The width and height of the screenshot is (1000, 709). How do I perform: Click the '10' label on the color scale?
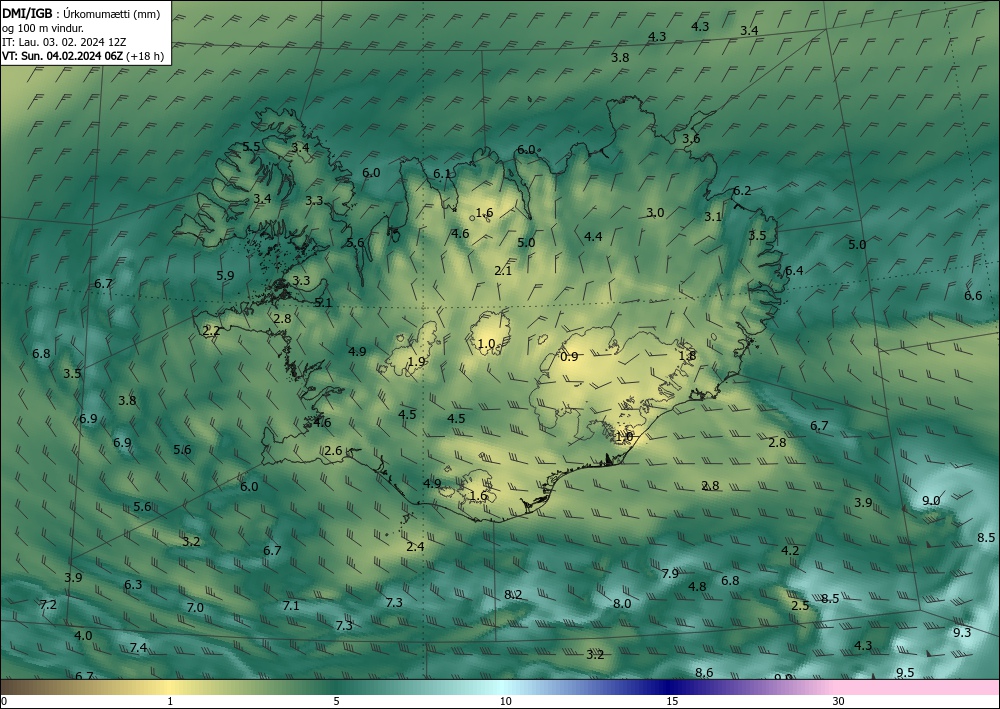pyautogui.click(x=505, y=701)
